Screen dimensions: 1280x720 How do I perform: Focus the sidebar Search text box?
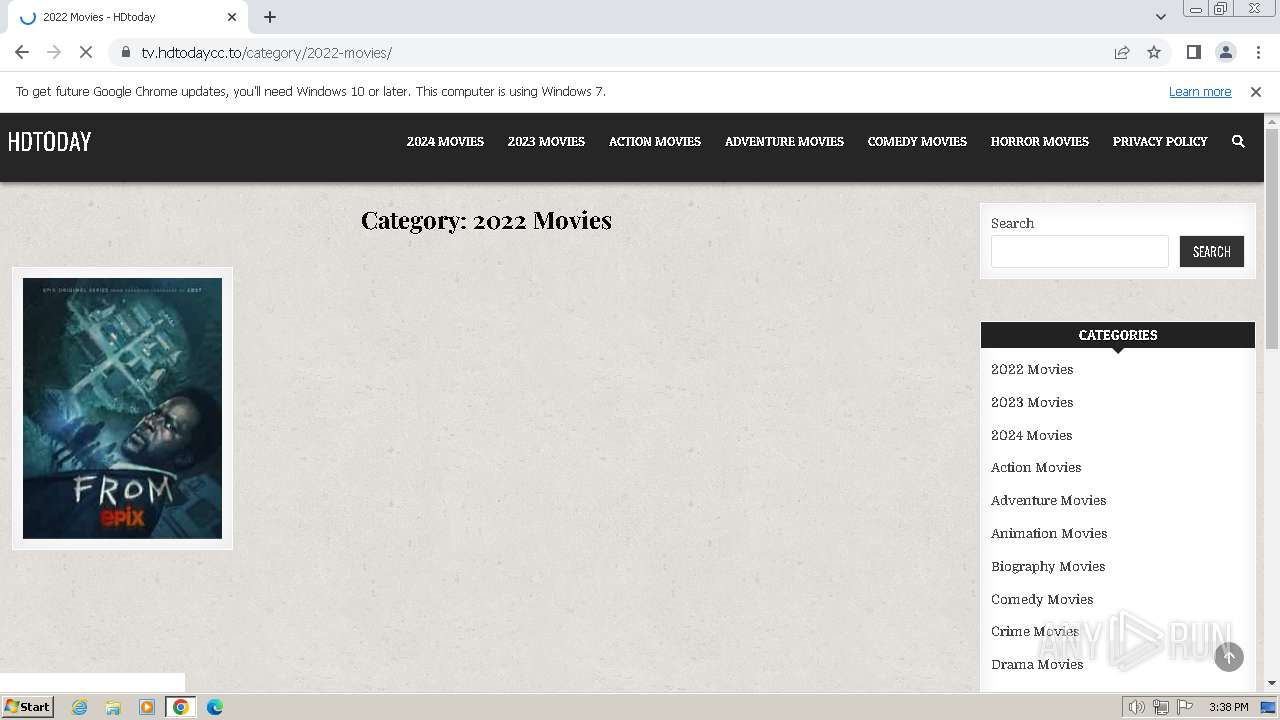[x=1079, y=251]
